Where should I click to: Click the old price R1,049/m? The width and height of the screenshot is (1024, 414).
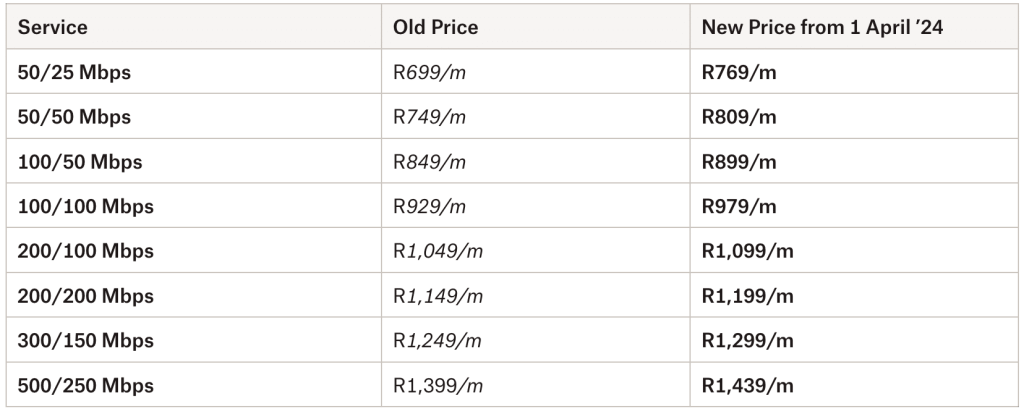pyautogui.click(x=438, y=252)
